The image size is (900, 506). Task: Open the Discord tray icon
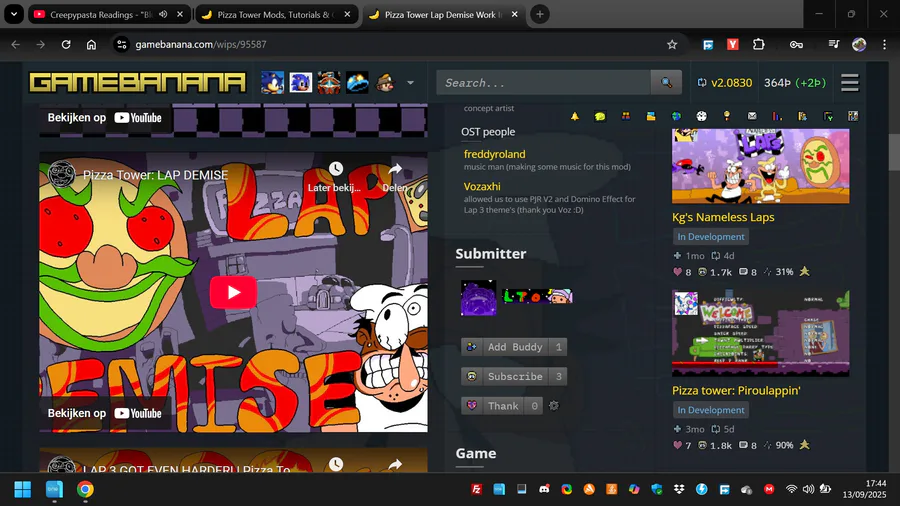544,489
